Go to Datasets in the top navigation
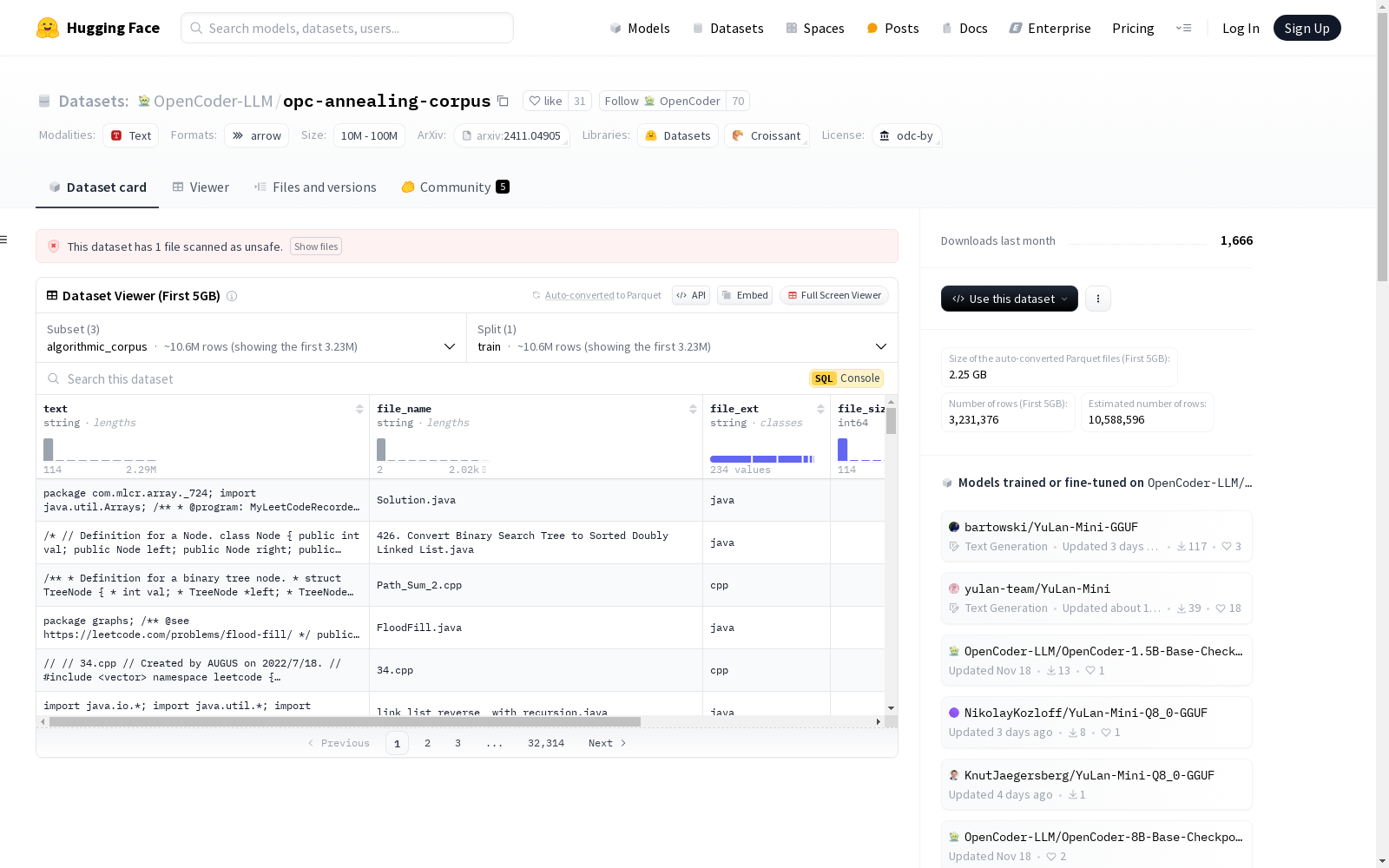 pyautogui.click(x=727, y=28)
